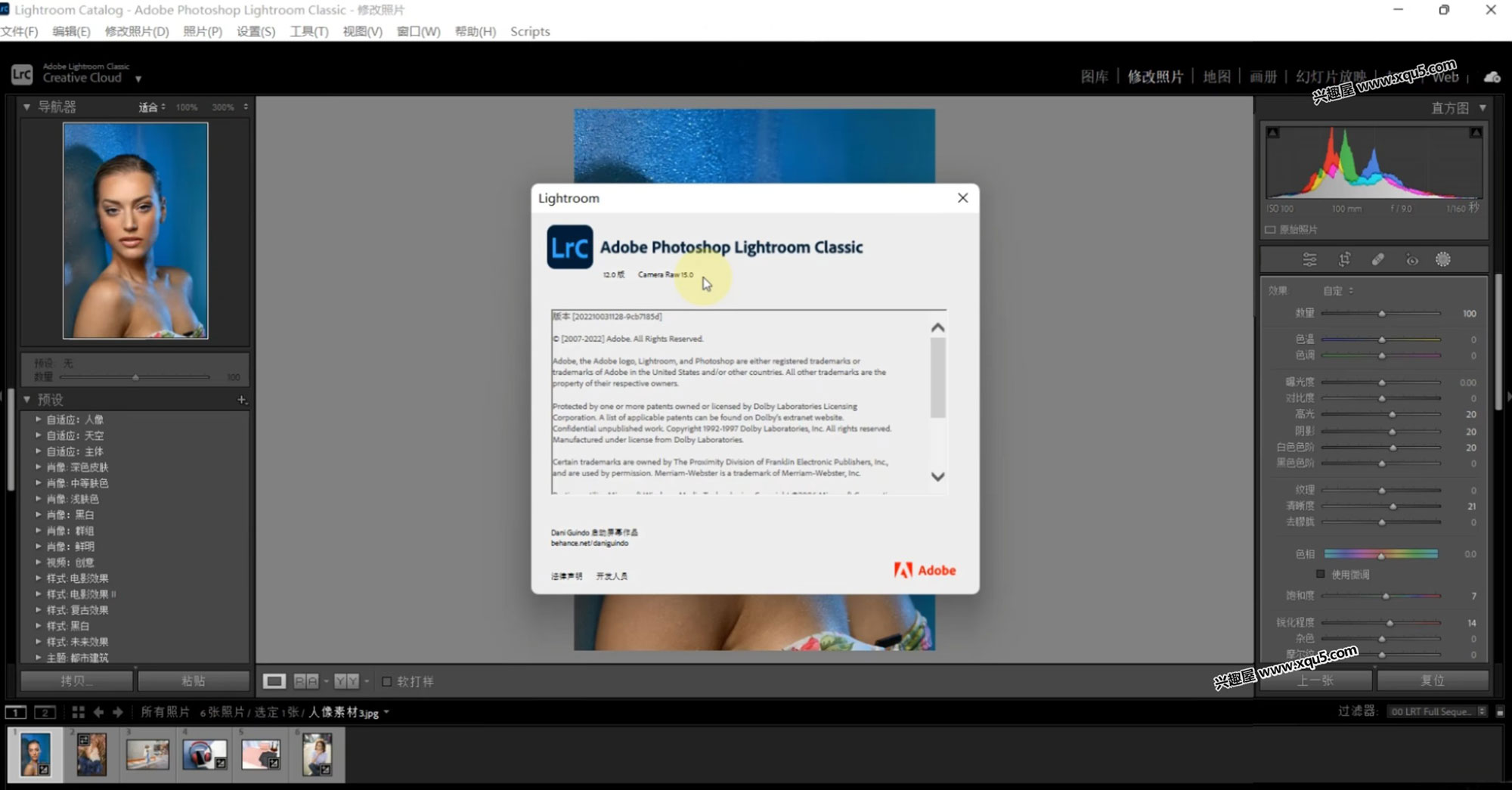This screenshot has width=1512, height=790.
Task: Select the headphones photo in filmstrip
Action: tap(204, 754)
